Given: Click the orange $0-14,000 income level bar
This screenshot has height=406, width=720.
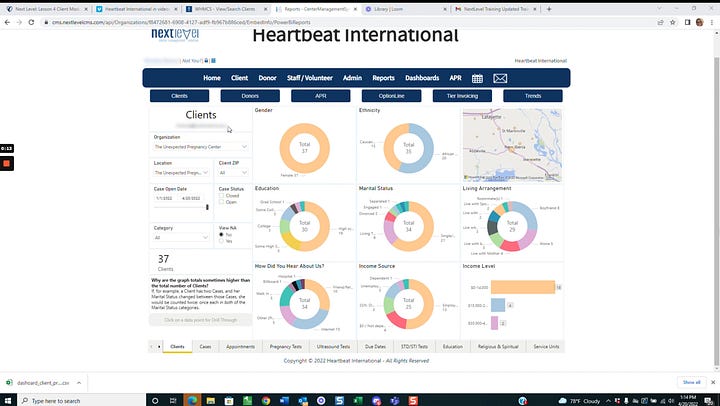Looking at the screenshot, I should [x=523, y=287].
